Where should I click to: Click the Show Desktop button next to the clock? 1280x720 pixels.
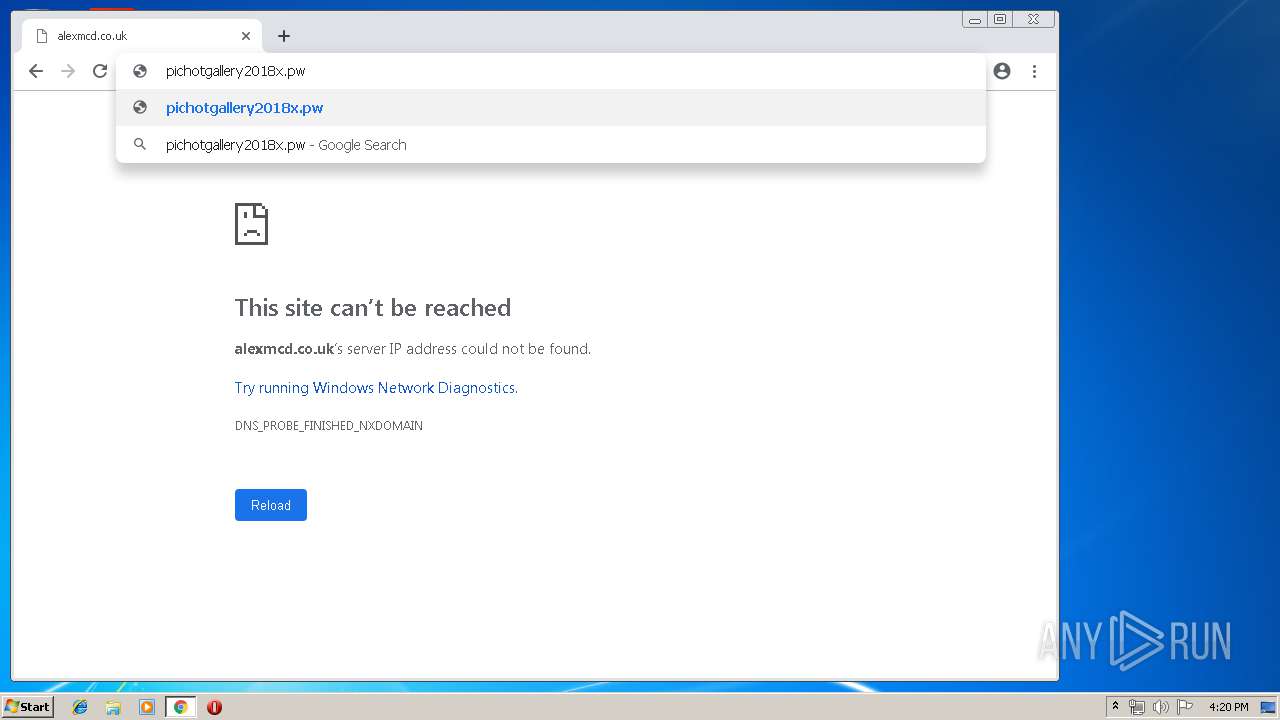[x=1268, y=707]
